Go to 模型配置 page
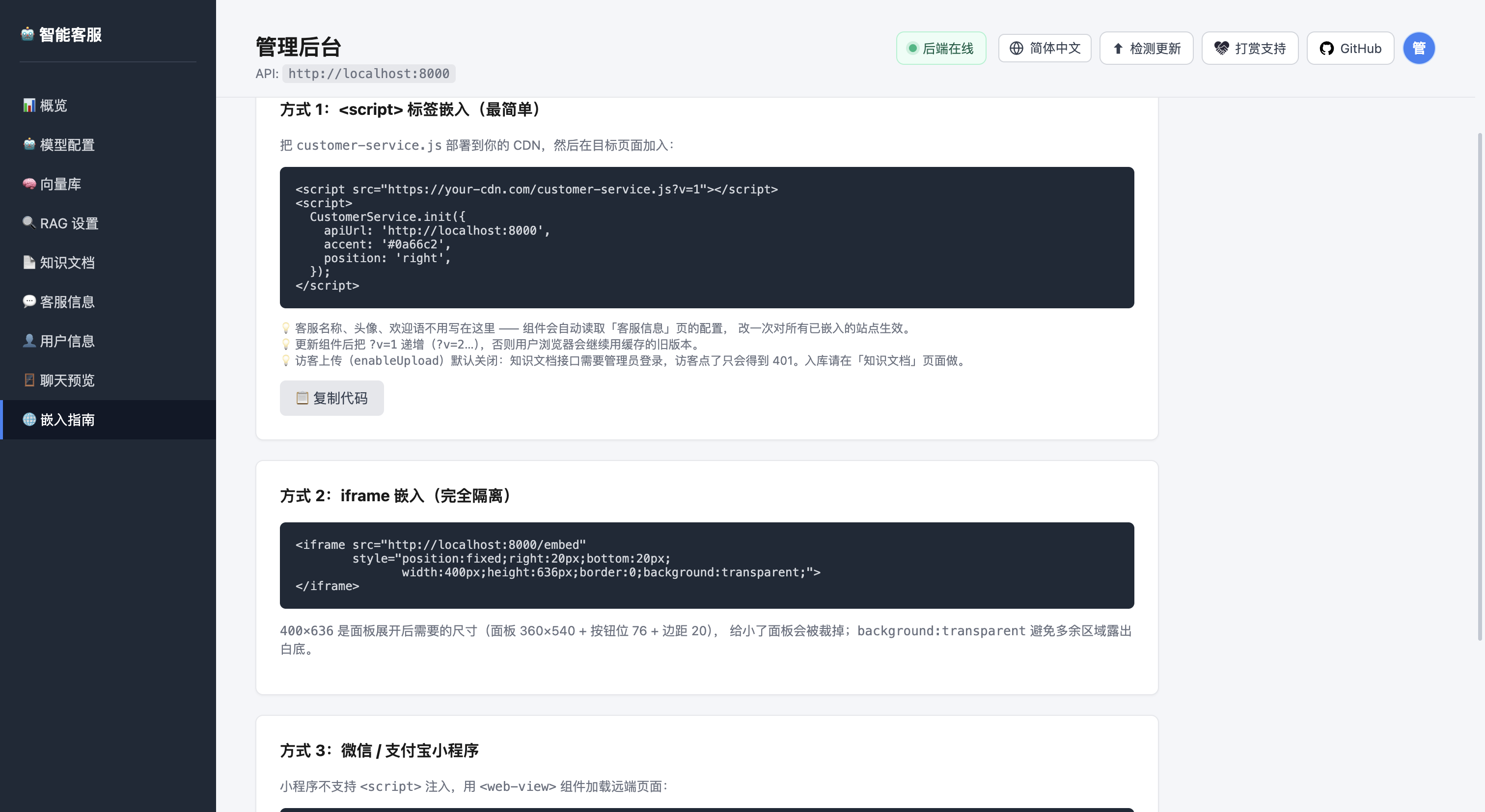This screenshot has width=1485, height=812. coord(108,145)
